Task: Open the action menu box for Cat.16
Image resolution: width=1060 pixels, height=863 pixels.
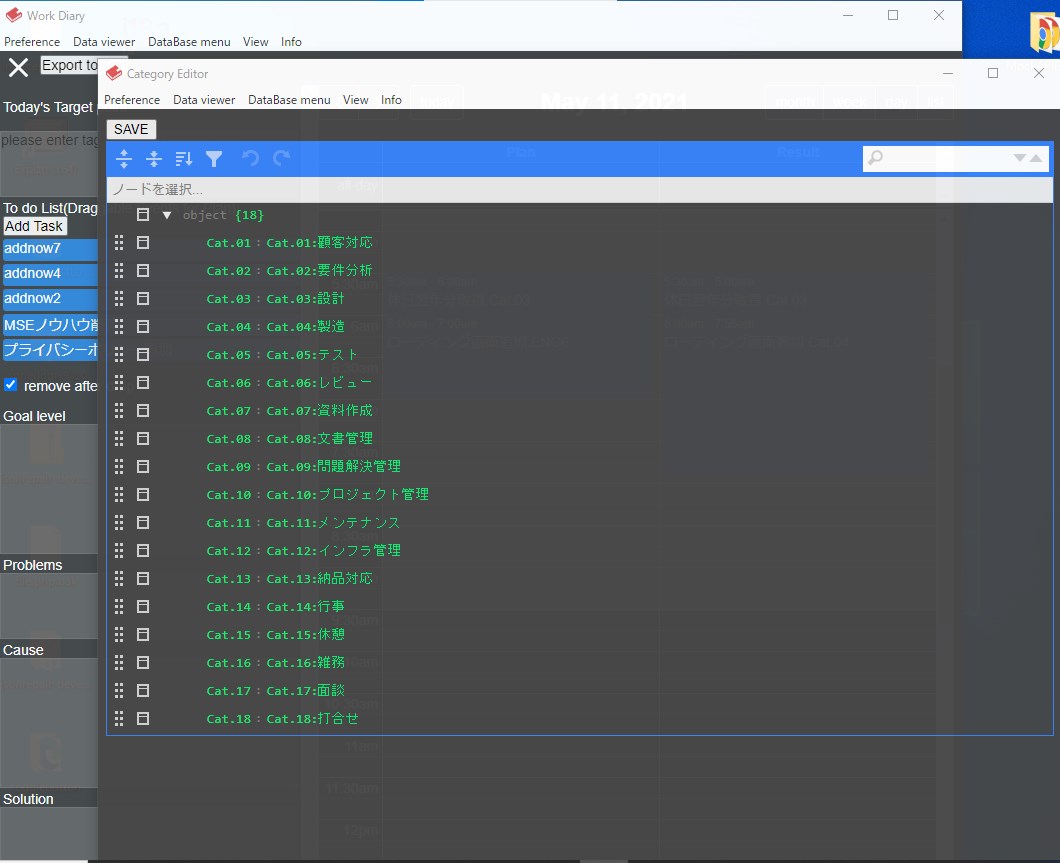Action: click(x=143, y=663)
